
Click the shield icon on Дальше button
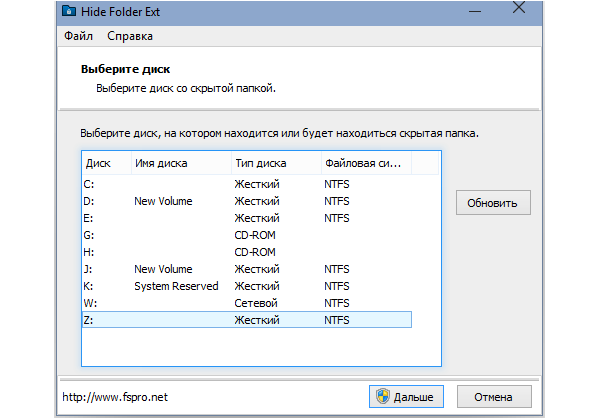(x=382, y=396)
